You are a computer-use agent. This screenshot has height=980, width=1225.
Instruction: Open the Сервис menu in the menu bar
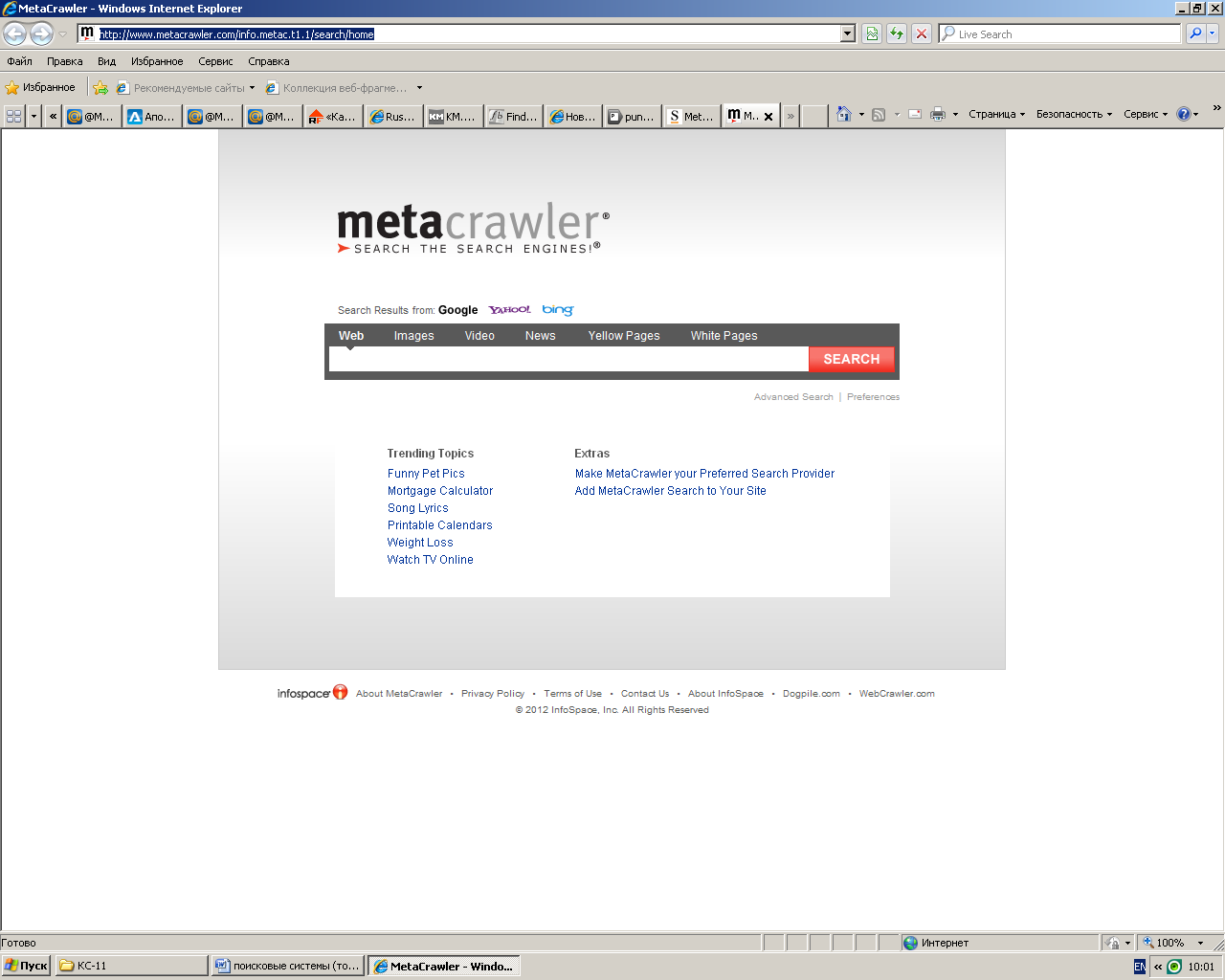(x=215, y=61)
